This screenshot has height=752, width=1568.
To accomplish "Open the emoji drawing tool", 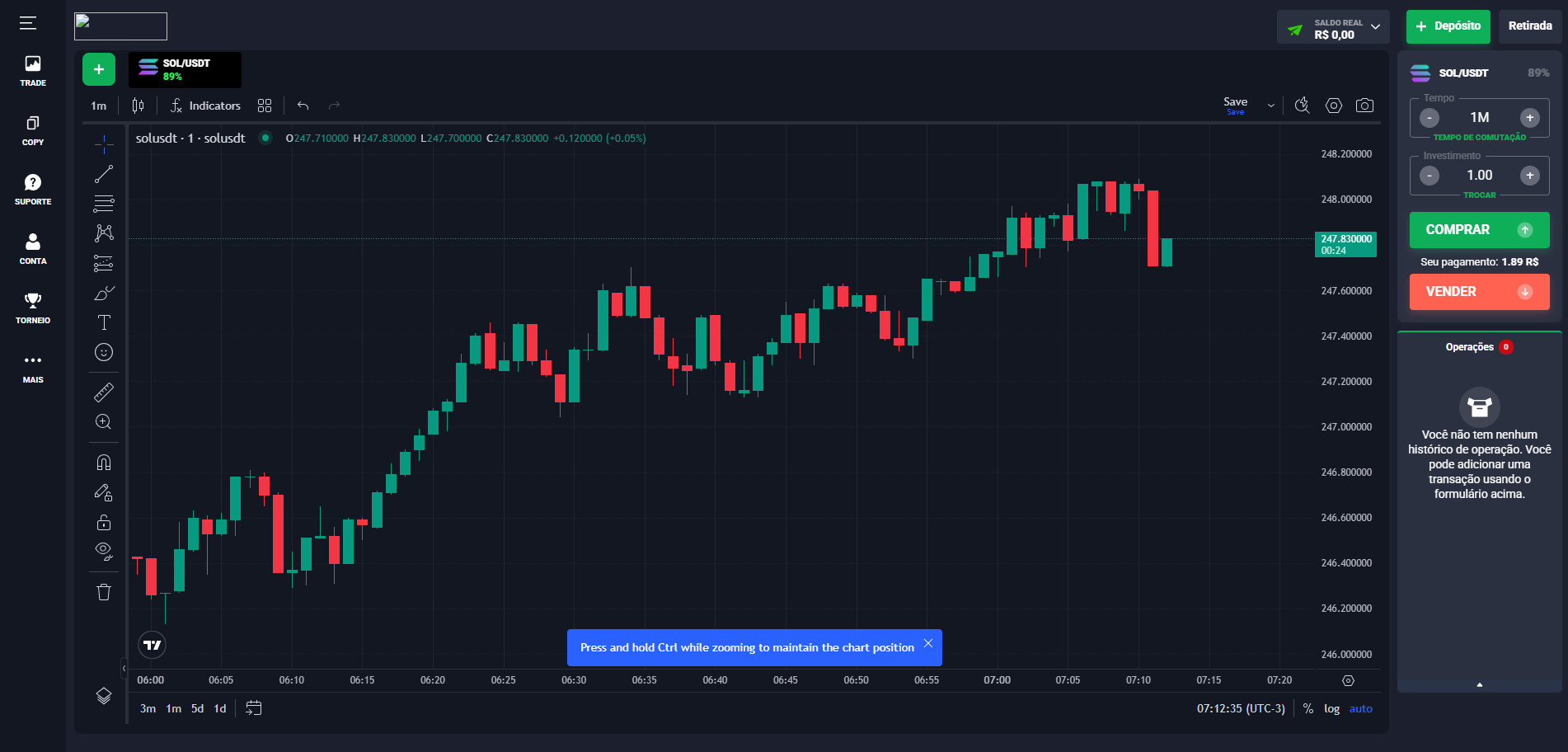I will (104, 352).
